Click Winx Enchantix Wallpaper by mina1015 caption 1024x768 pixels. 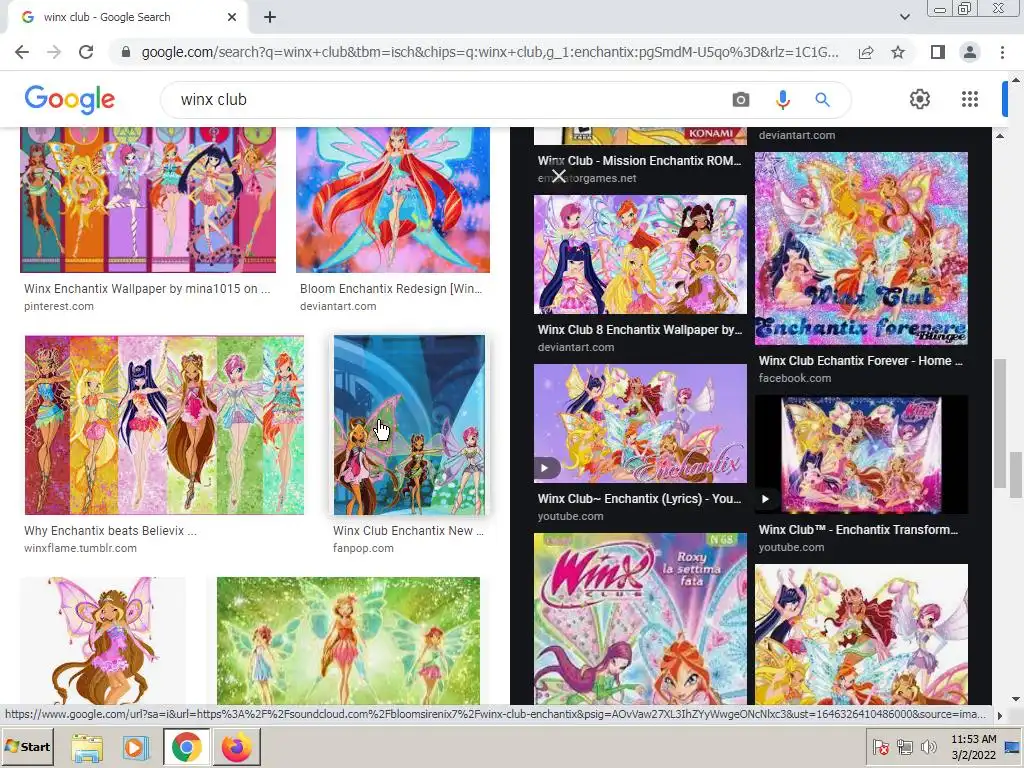(x=147, y=289)
